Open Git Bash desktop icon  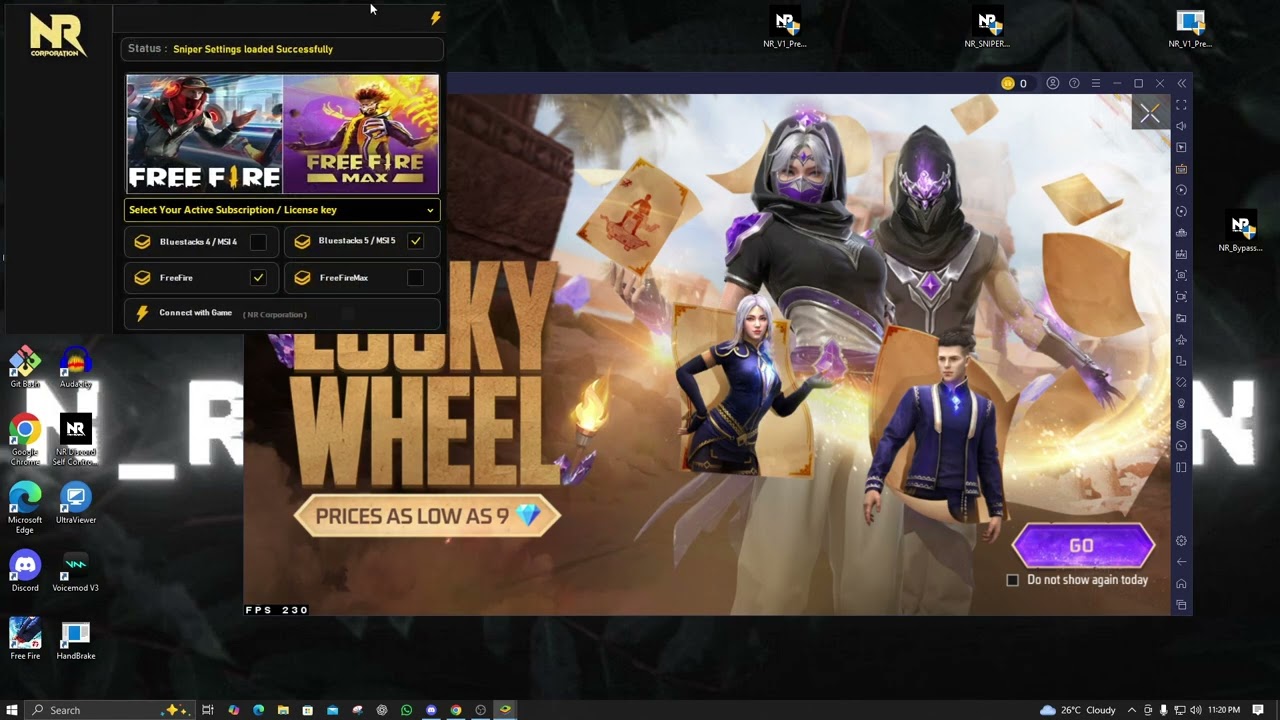coord(25,367)
